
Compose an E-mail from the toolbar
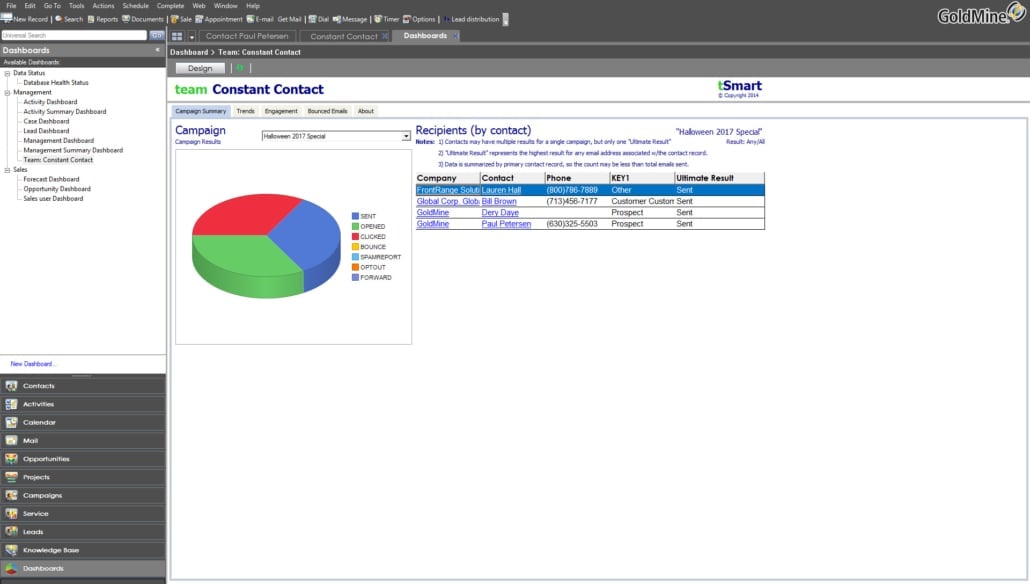[x=259, y=20]
